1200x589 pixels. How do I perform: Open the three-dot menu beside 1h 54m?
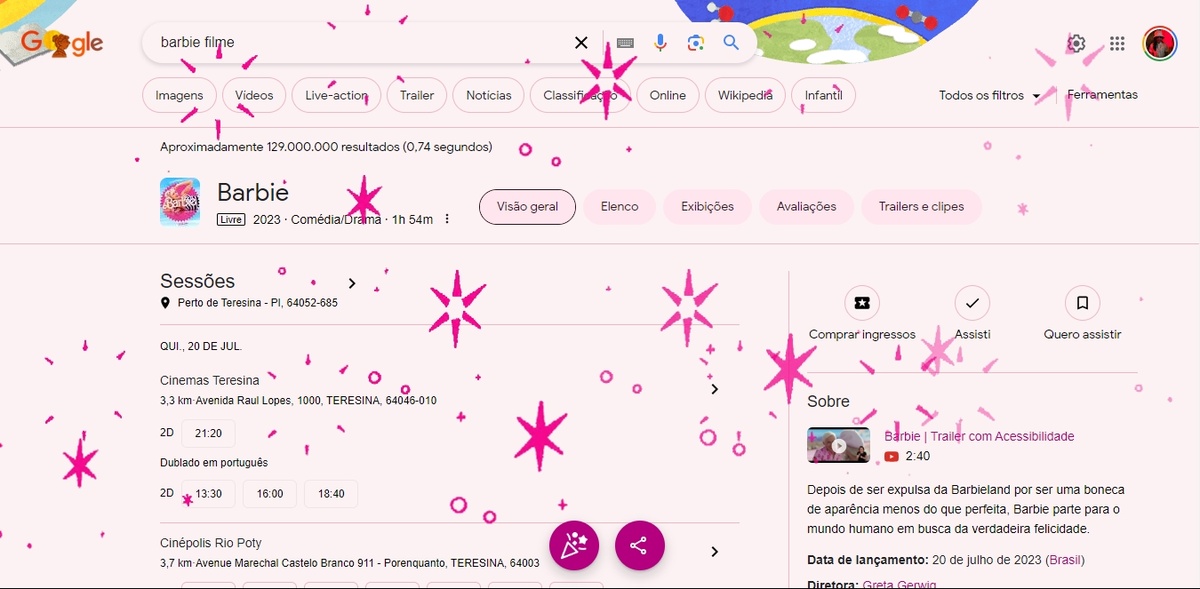point(447,219)
